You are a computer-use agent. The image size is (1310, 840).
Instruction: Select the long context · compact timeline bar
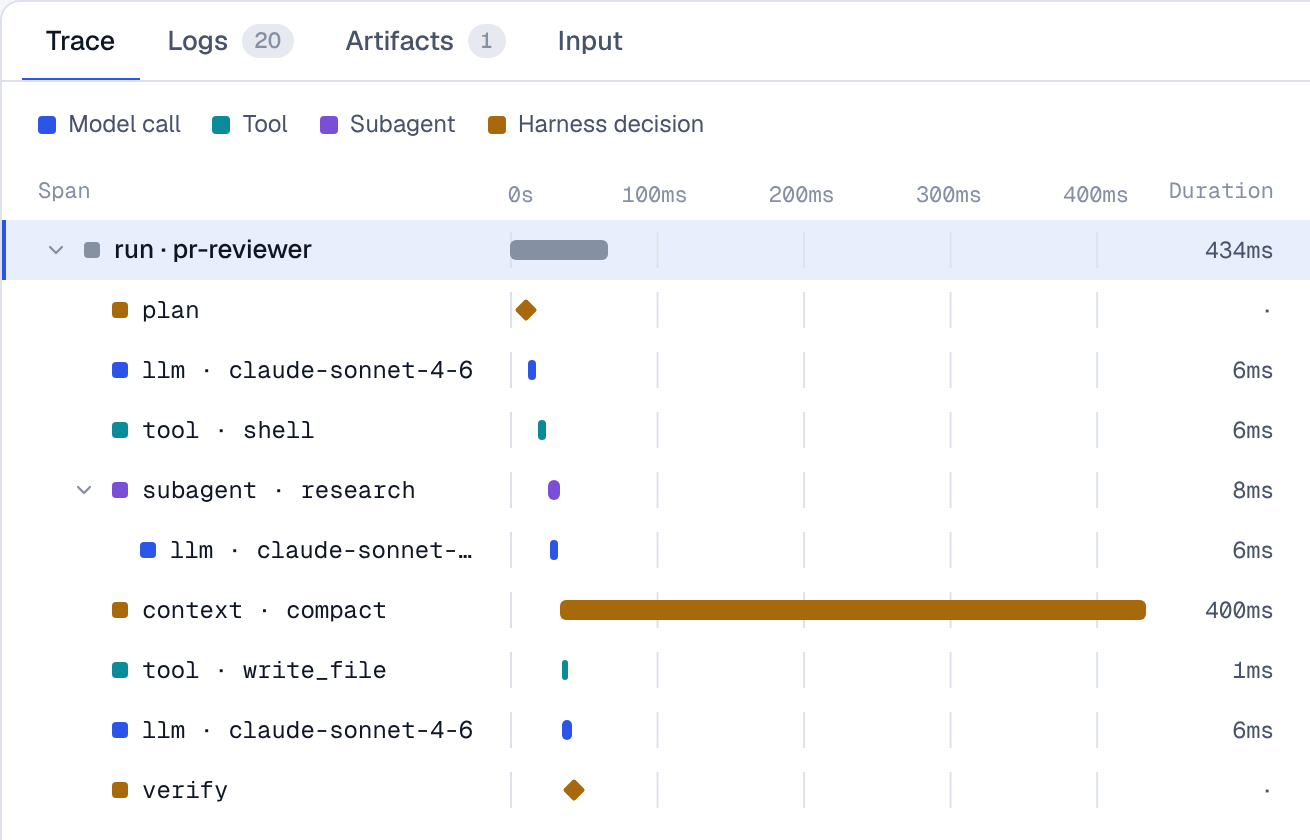click(x=853, y=610)
